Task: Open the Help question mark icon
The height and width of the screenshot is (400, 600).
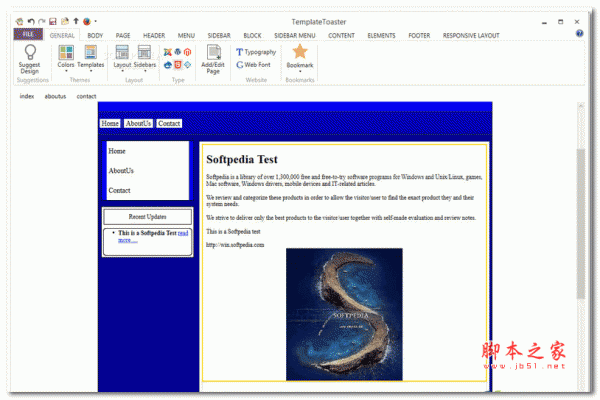Action: (580, 34)
